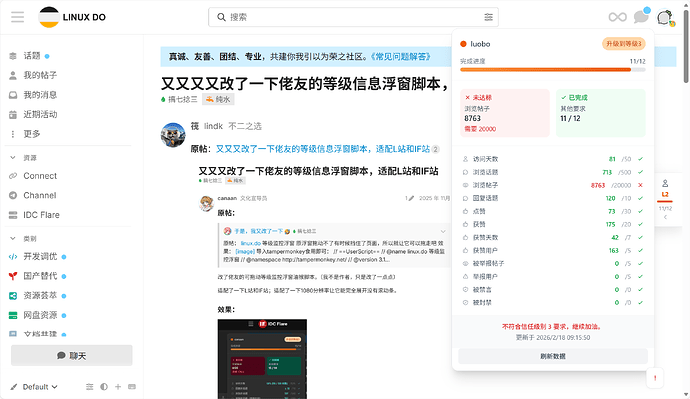690x399 pixels.
Task: Open the poster's raccoon avatar
Action: pyautogui.click(x=173, y=135)
